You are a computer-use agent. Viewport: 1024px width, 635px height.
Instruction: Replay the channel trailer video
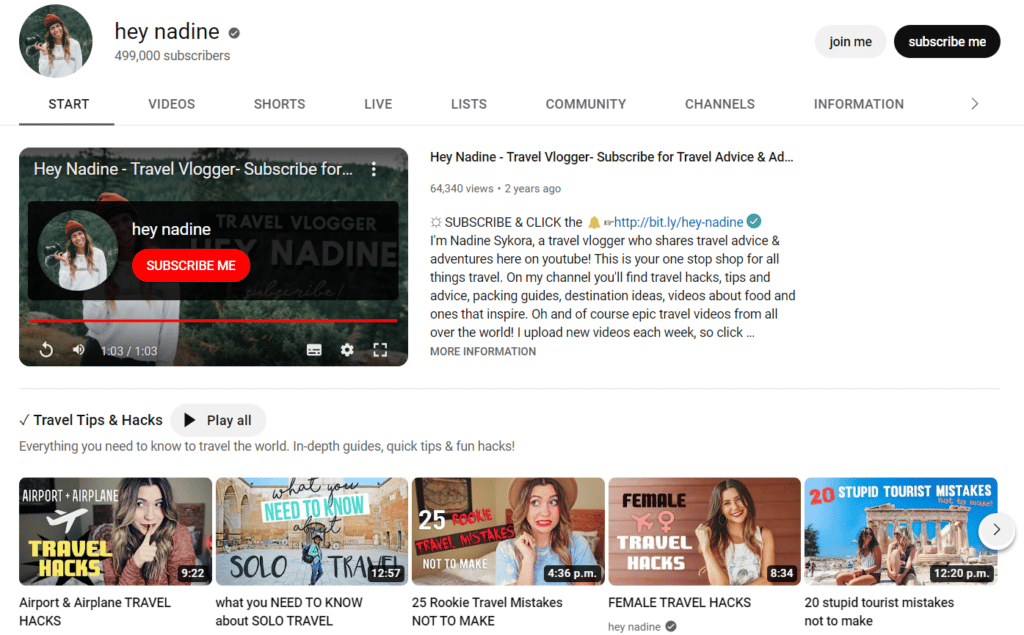46,350
